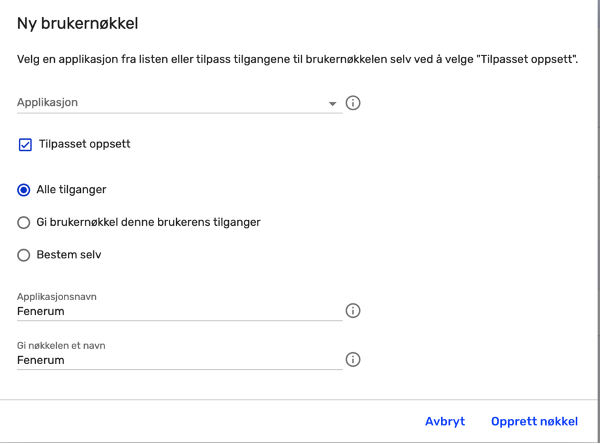Expand the Applikasjon dropdown arrow
This screenshot has height=444, width=600.
(x=333, y=104)
